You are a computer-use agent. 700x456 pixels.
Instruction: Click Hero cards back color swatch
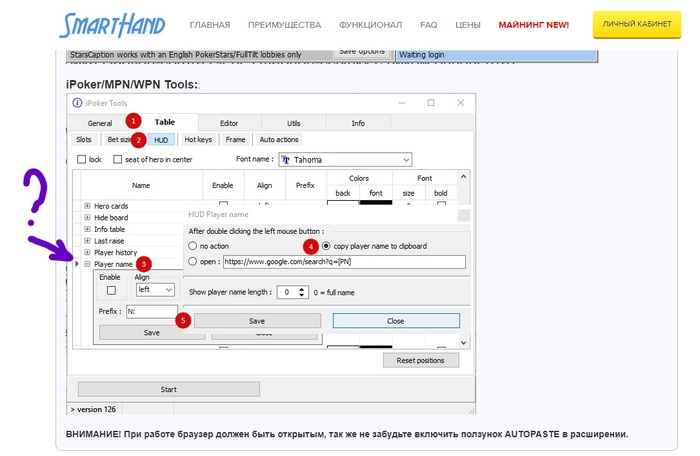343,203
